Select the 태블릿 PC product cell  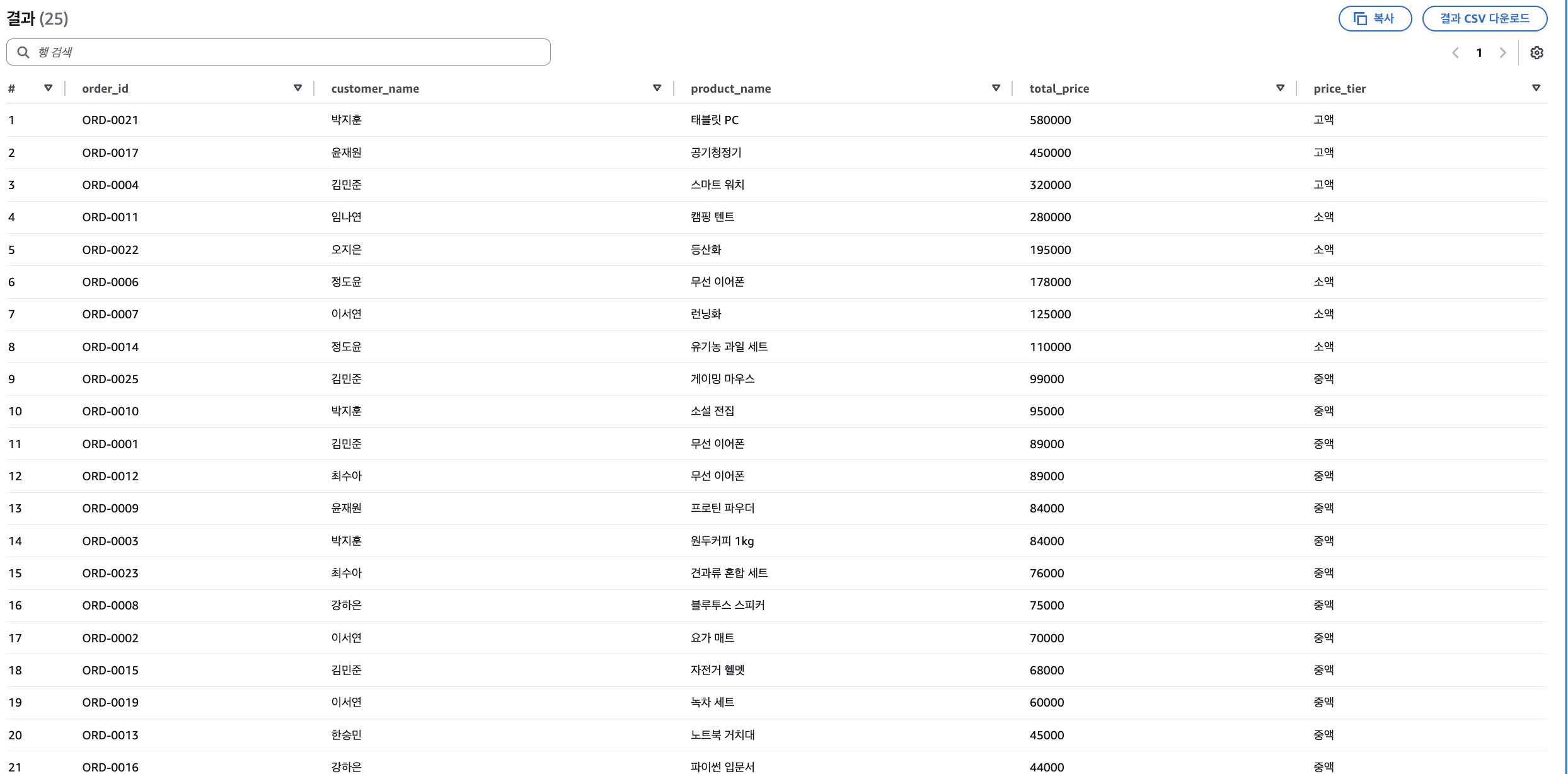click(714, 120)
